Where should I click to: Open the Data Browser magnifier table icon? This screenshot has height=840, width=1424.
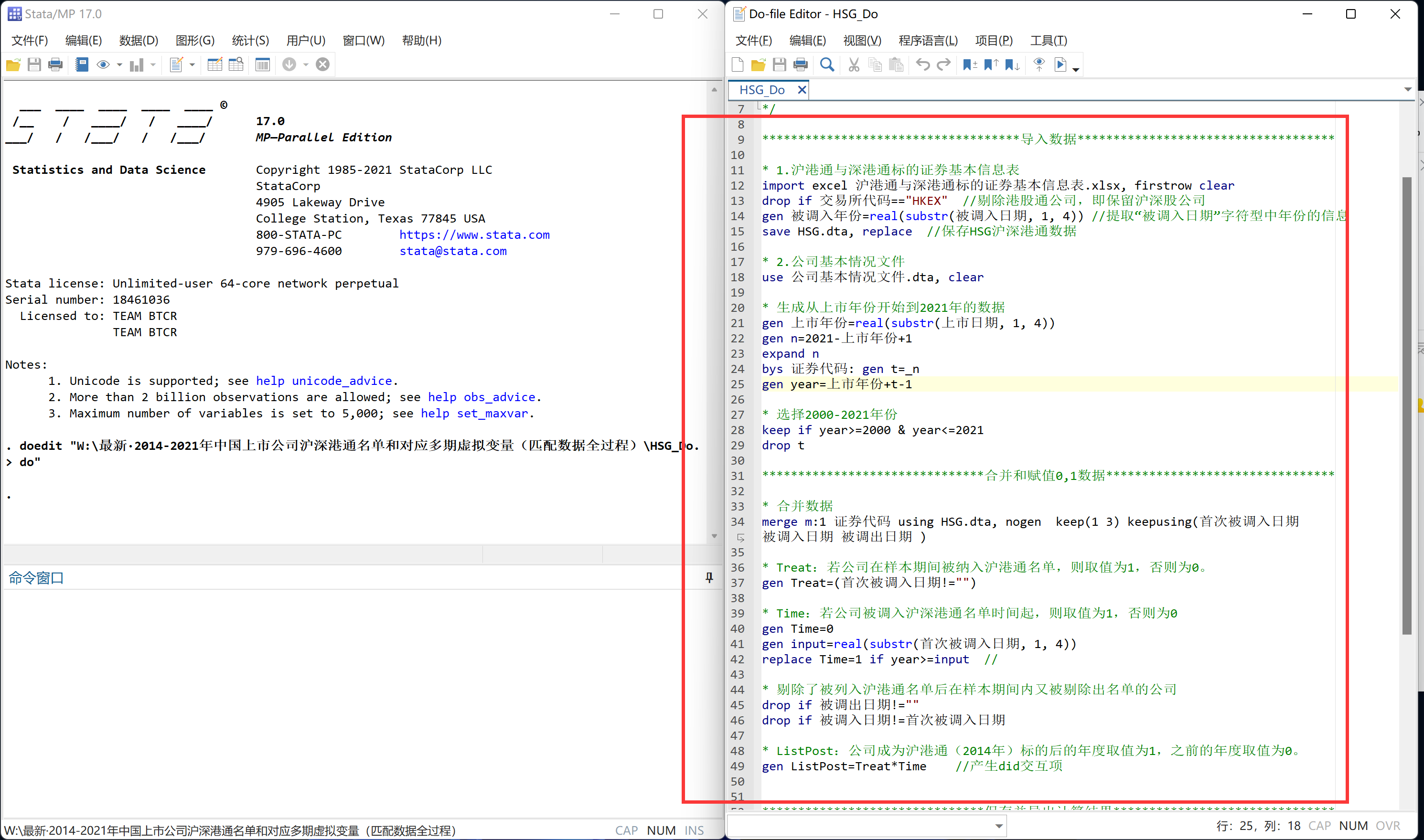click(x=236, y=64)
